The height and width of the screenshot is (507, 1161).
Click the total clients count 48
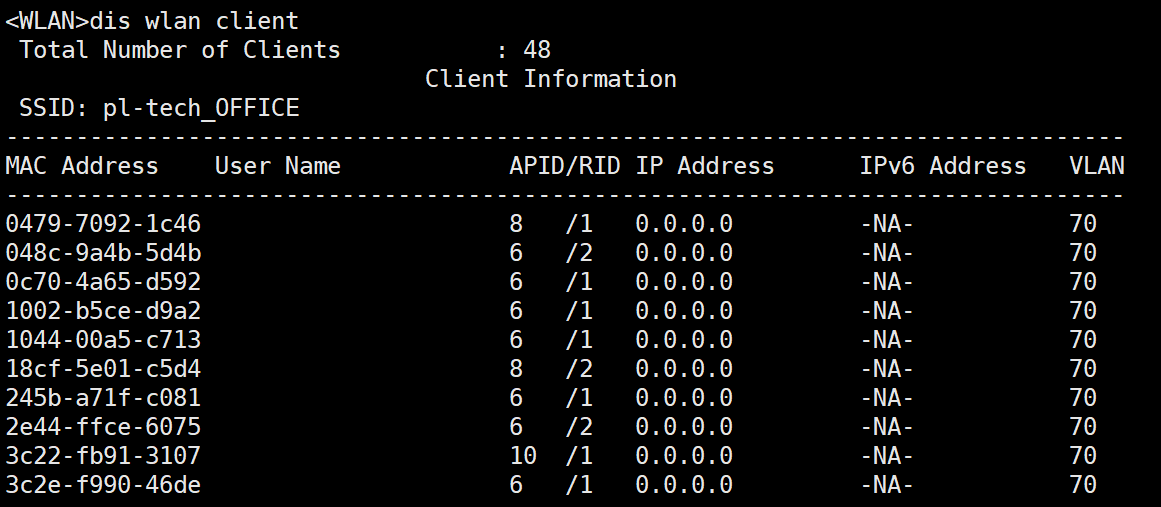point(537,50)
